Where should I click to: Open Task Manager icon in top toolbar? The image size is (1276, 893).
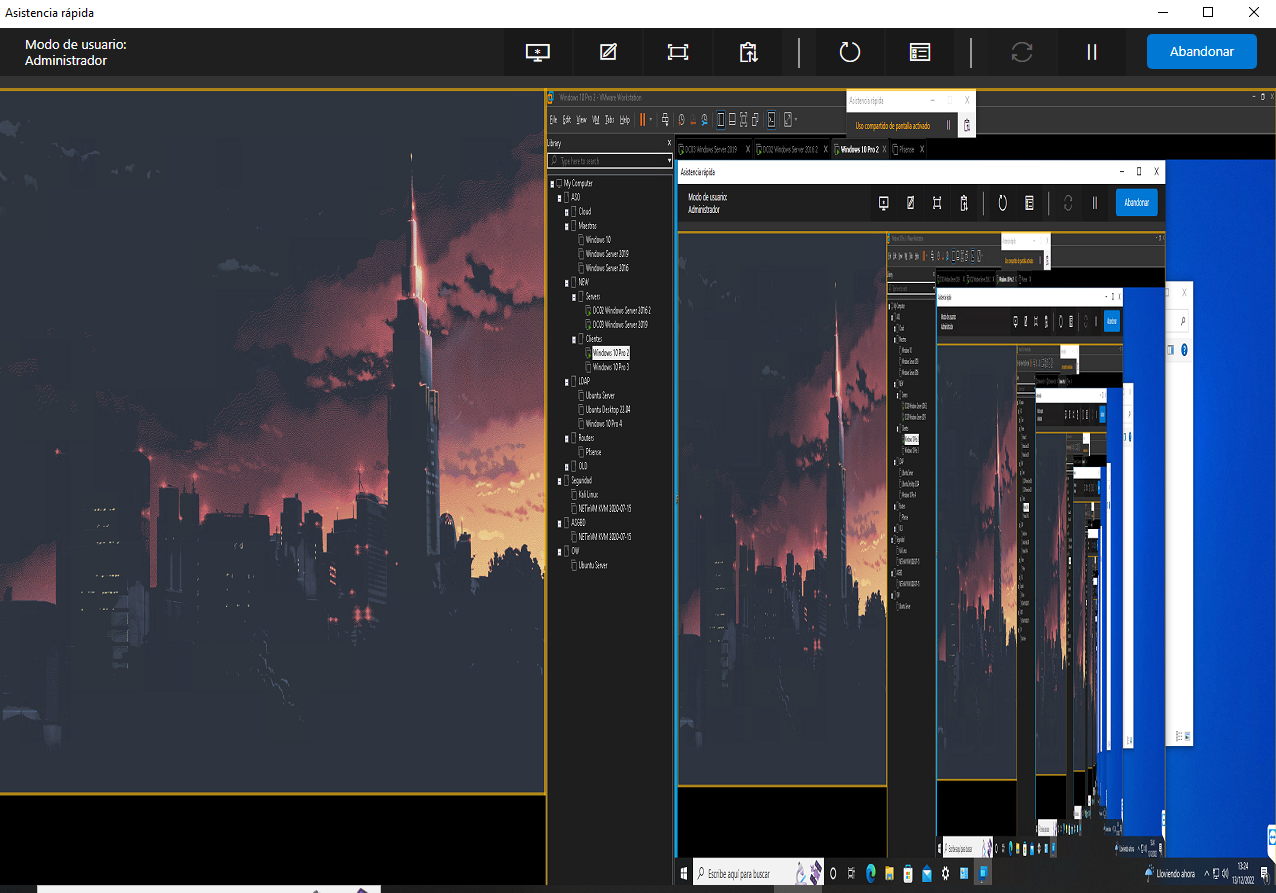tap(920, 52)
